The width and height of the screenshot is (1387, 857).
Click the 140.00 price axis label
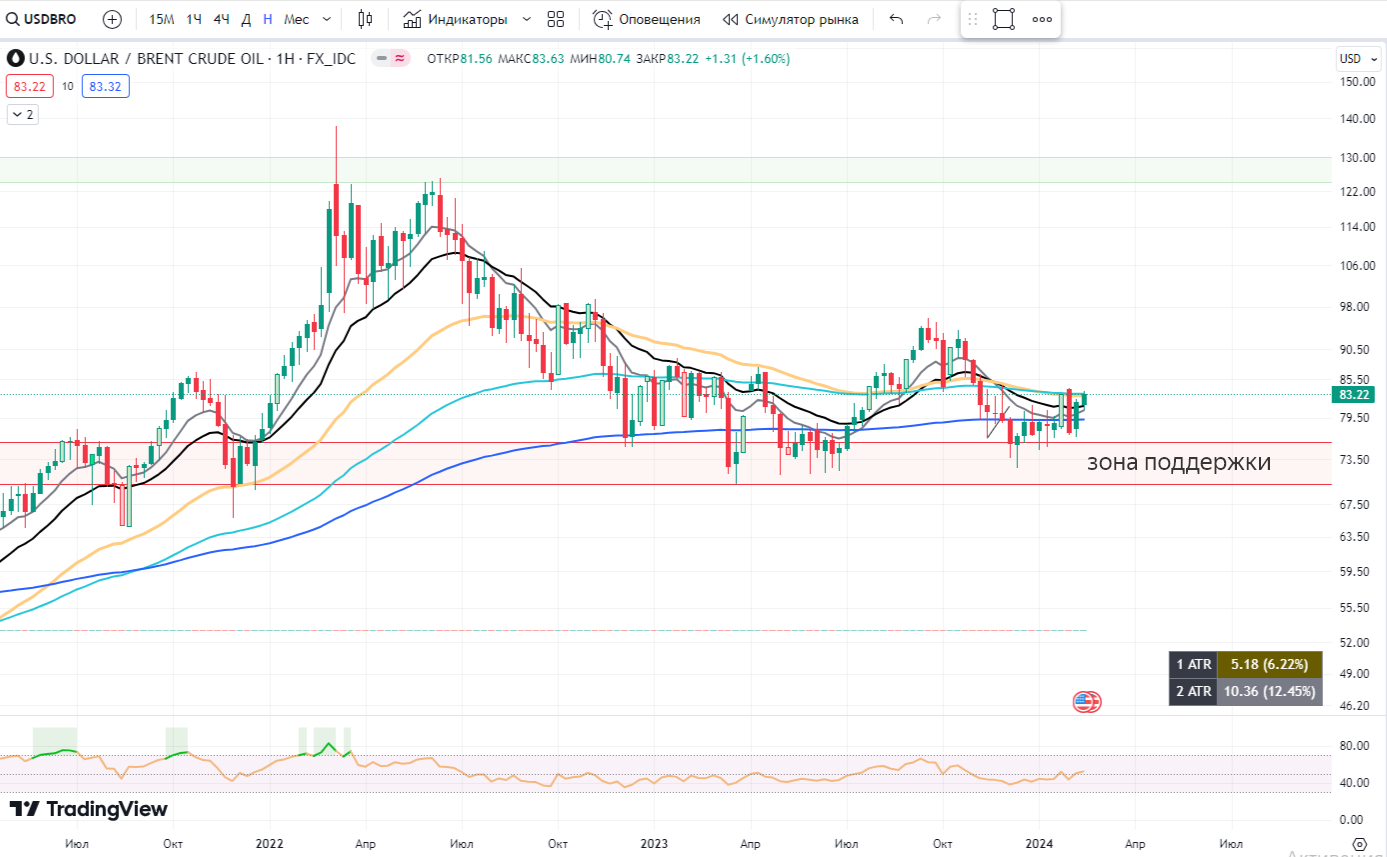1356,118
